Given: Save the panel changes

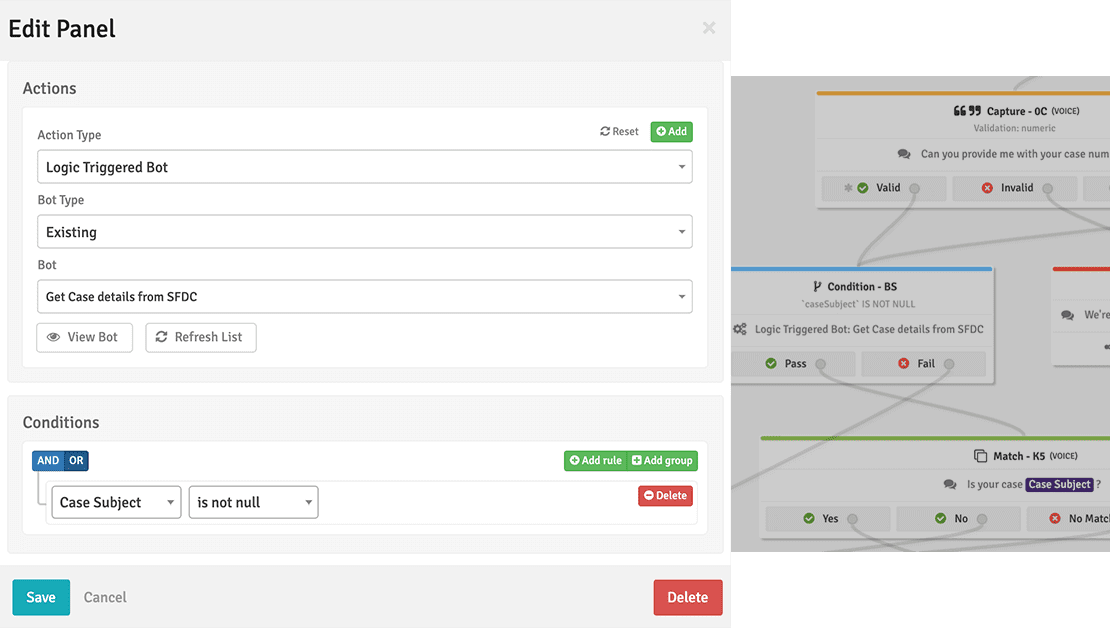Looking at the screenshot, I should [41, 597].
